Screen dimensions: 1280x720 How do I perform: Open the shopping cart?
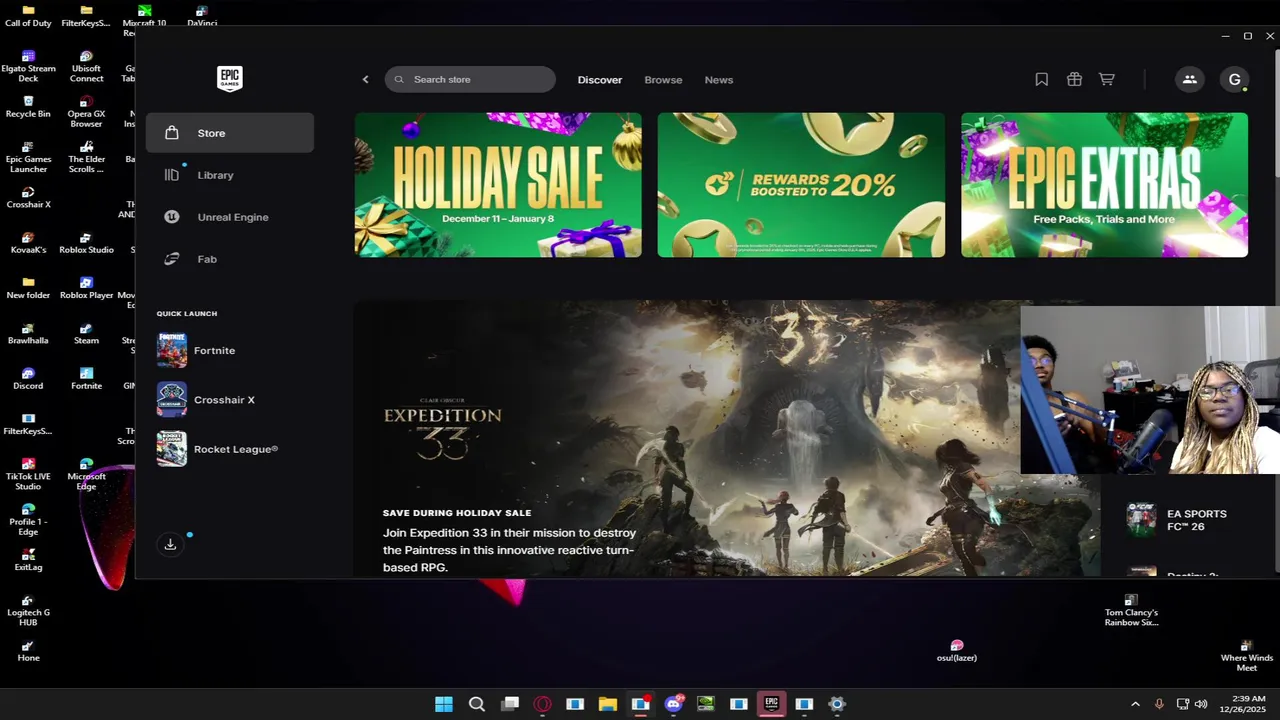[x=1107, y=80]
